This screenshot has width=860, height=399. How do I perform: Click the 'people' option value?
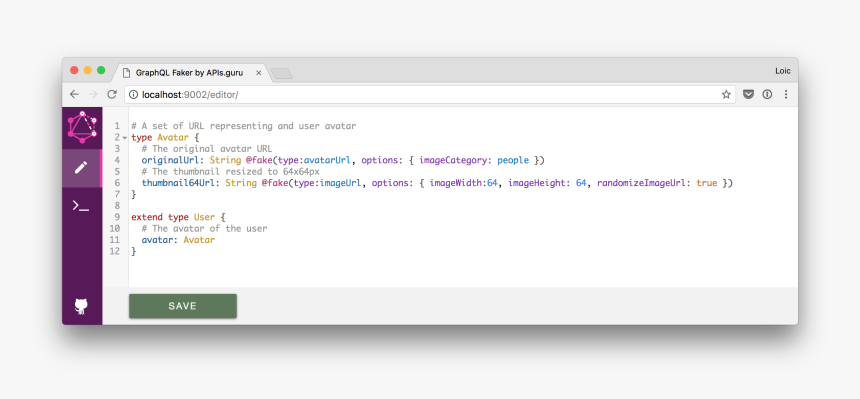click(513, 160)
